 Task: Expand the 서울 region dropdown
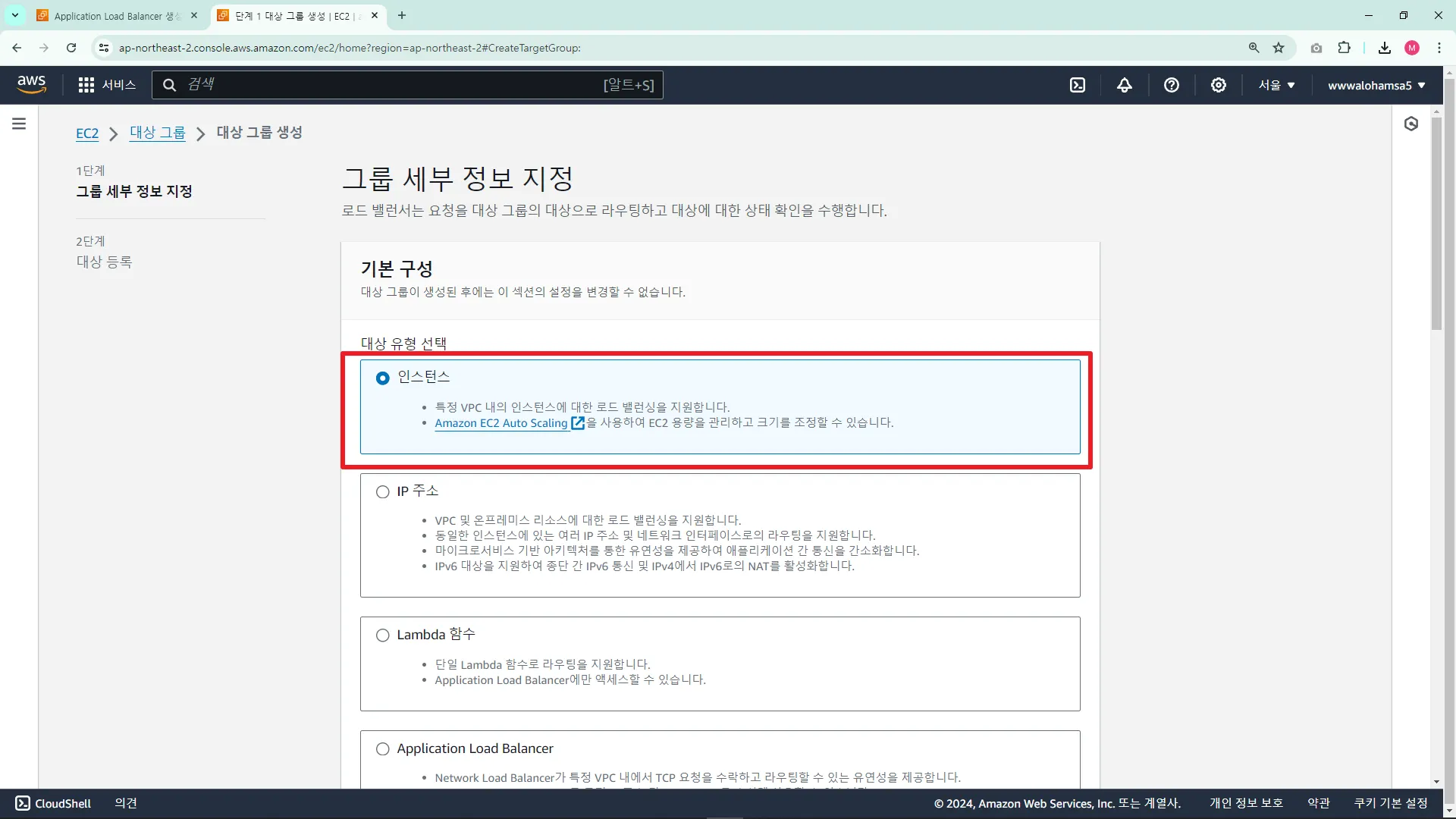coord(1276,85)
